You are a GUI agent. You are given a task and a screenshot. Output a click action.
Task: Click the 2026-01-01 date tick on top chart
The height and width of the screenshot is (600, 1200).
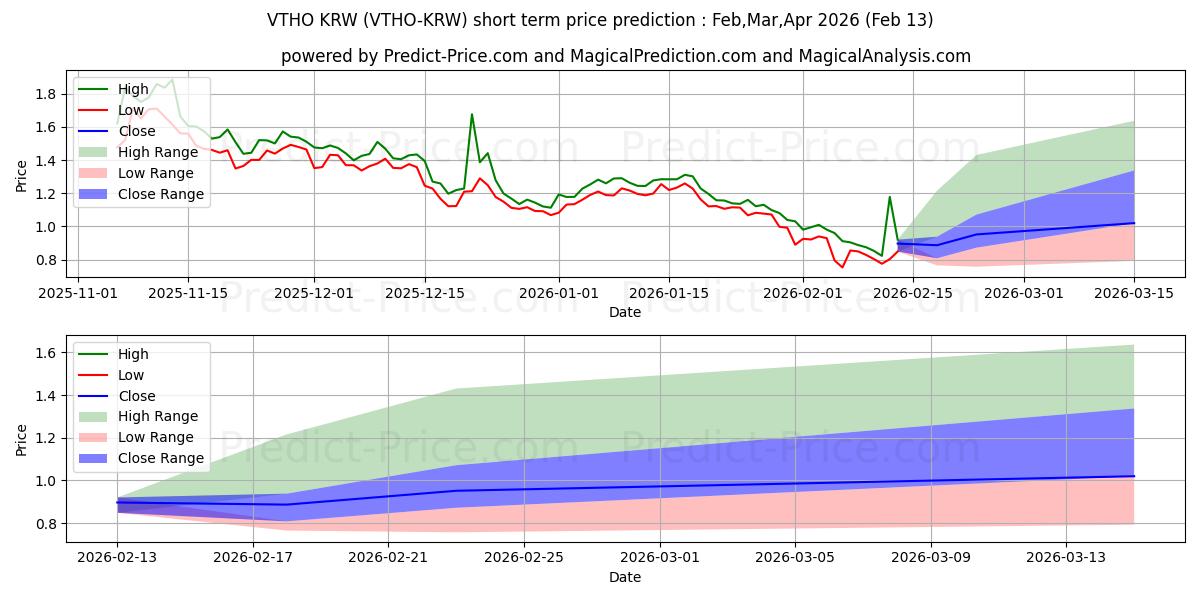[558, 293]
